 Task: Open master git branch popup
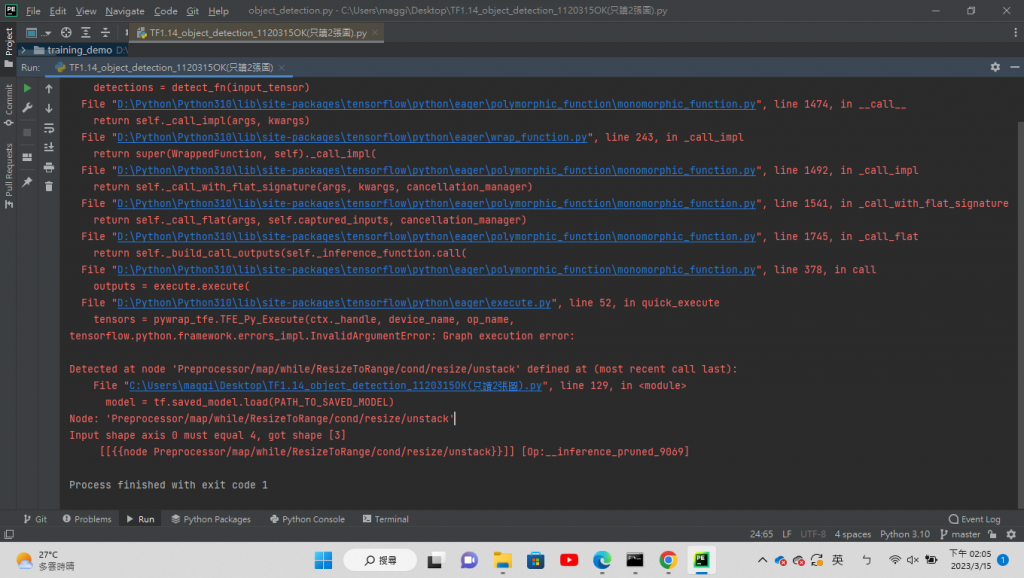point(960,534)
